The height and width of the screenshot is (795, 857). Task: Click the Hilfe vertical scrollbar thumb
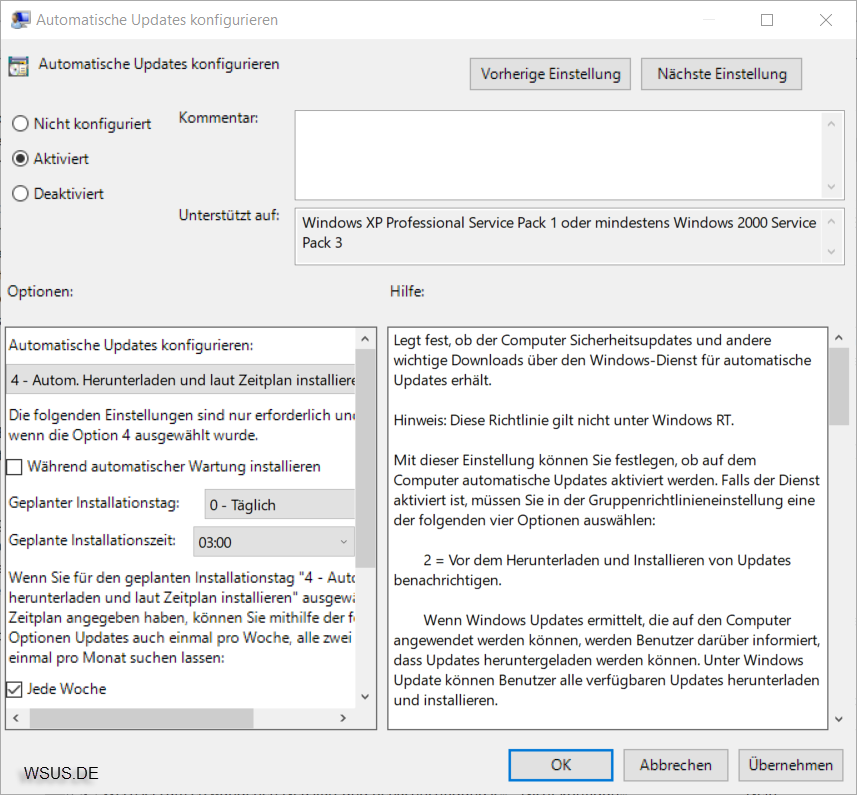coord(839,387)
